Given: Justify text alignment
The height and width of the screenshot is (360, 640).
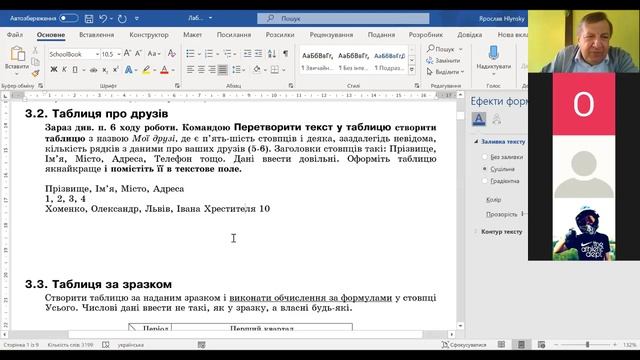Looking at the screenshot, I should pyautogui.click(x=222, y=70).
